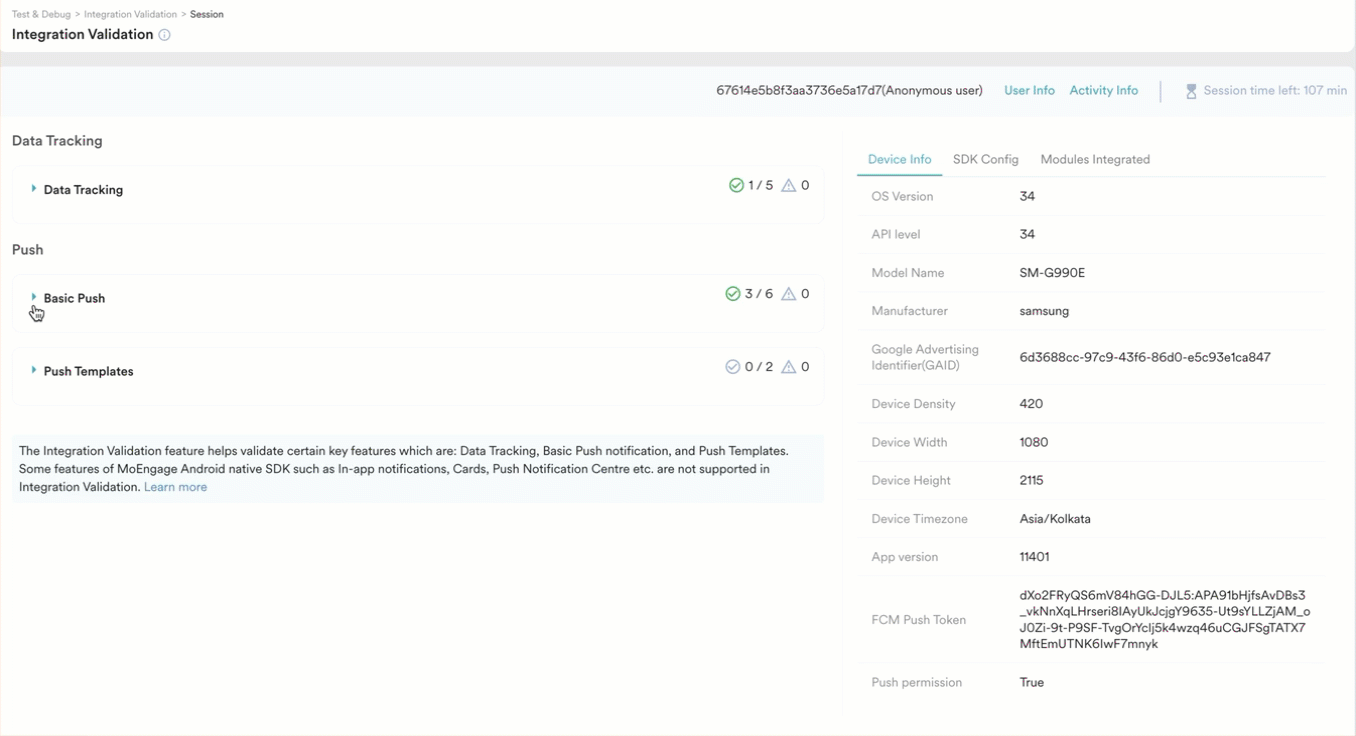Navigate to Integration Validation breadcrumb
1356x736 pixels.
click(130, 15)
